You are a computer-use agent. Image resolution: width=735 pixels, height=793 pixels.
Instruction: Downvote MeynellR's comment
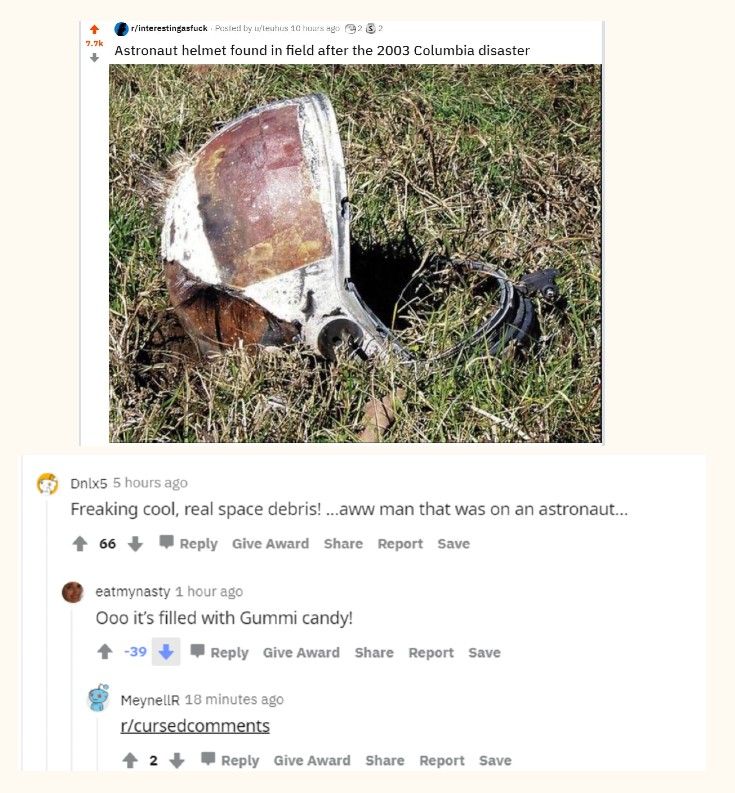click(x=177, y=760)
